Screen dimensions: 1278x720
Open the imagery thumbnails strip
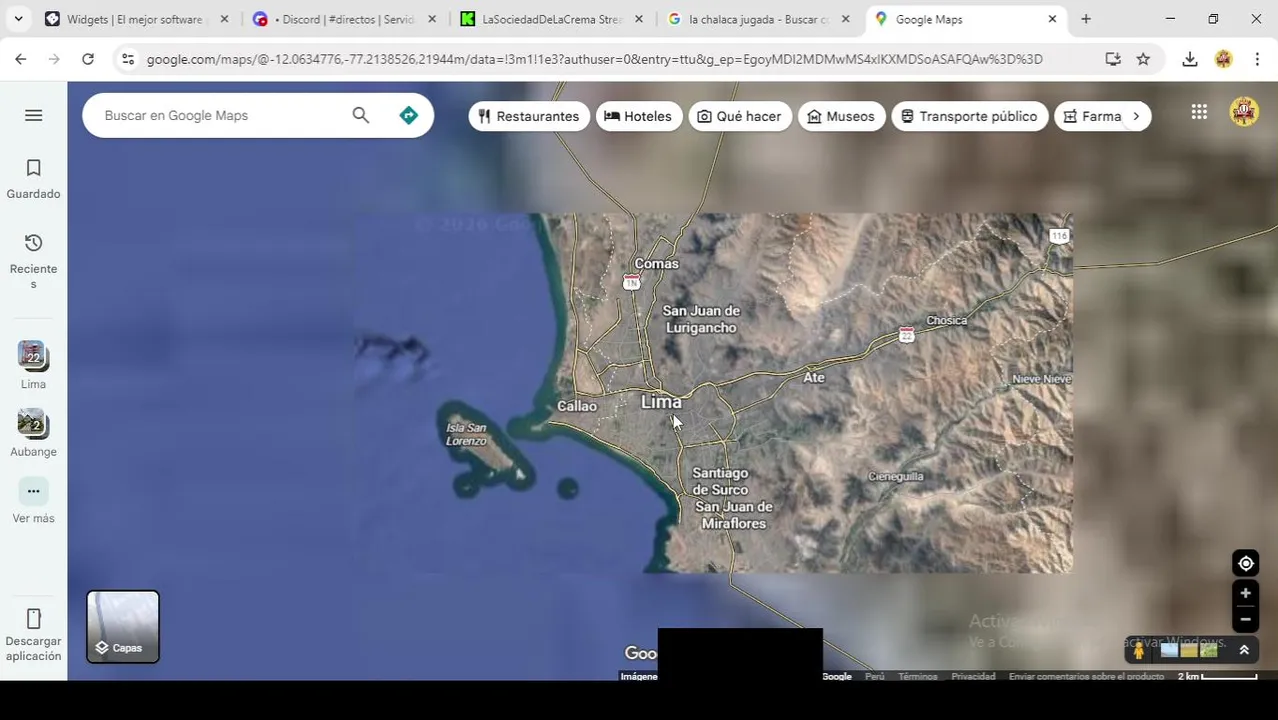click(x=1189, y=650)
